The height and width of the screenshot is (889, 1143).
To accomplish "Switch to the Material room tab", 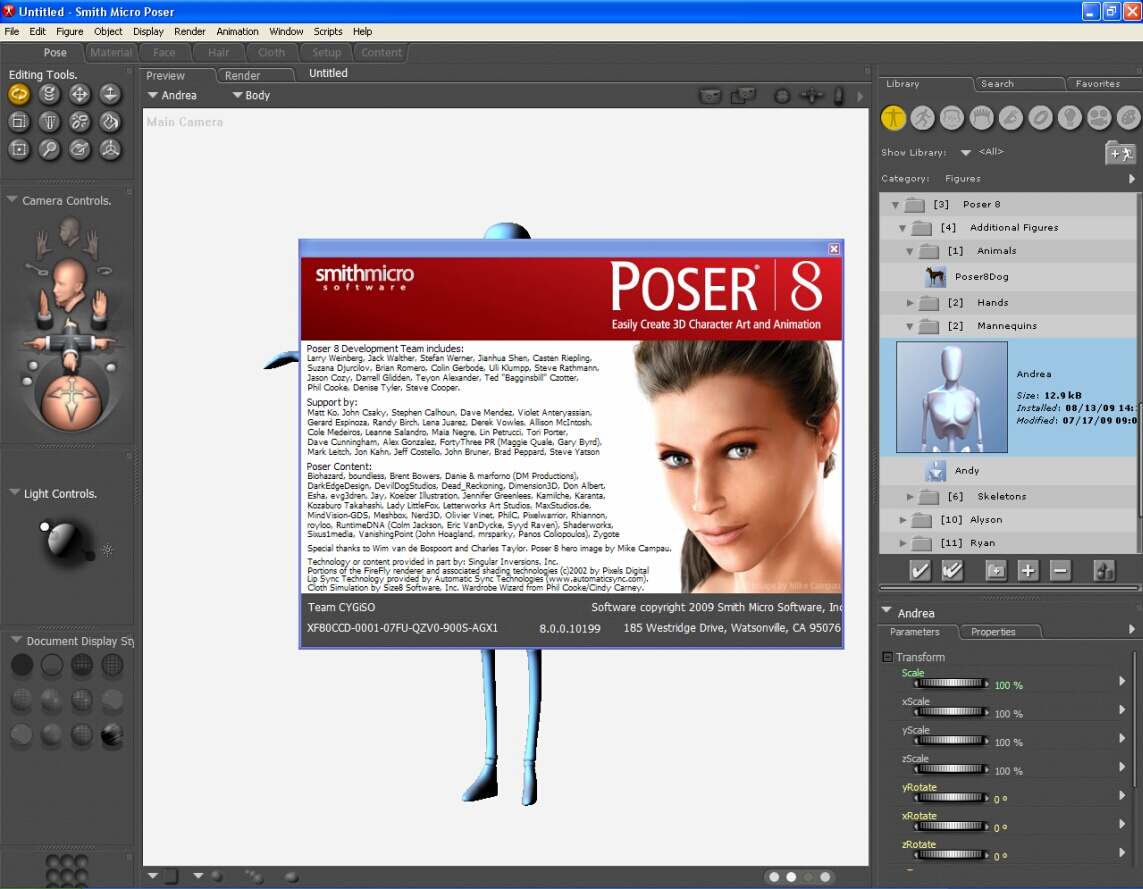I will (111, 52).
